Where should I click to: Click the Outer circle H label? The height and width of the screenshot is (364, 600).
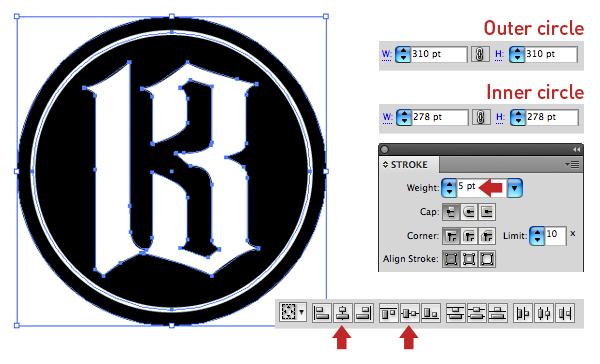click(x=499, y=55)
